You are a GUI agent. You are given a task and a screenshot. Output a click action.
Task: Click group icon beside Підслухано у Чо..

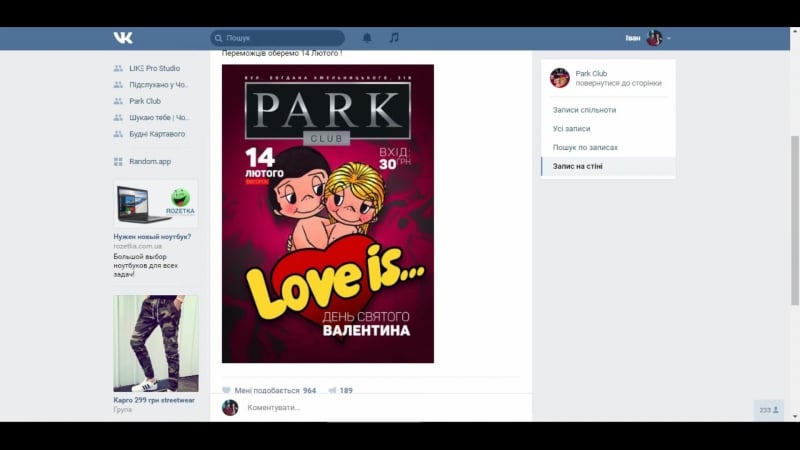[118, 85]
